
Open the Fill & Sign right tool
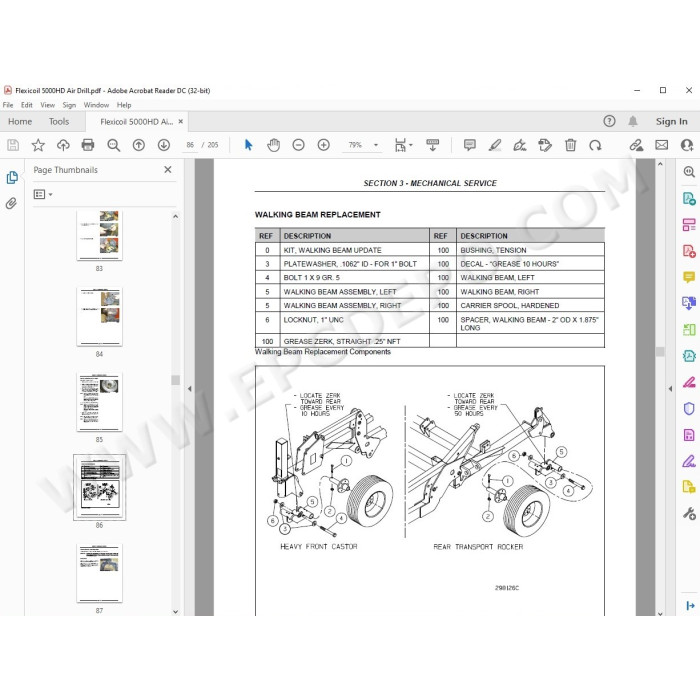click(x=689, y=461)
